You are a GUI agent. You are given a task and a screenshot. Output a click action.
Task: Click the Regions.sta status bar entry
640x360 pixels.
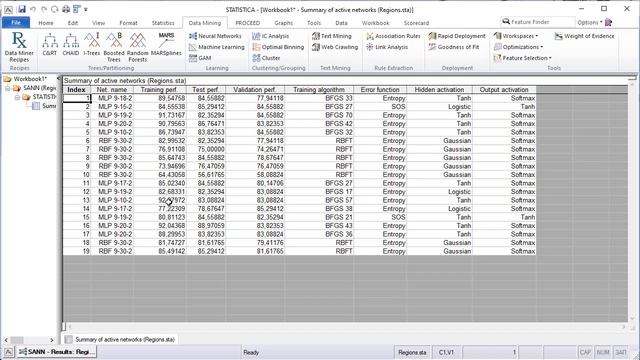pos(412,352)
